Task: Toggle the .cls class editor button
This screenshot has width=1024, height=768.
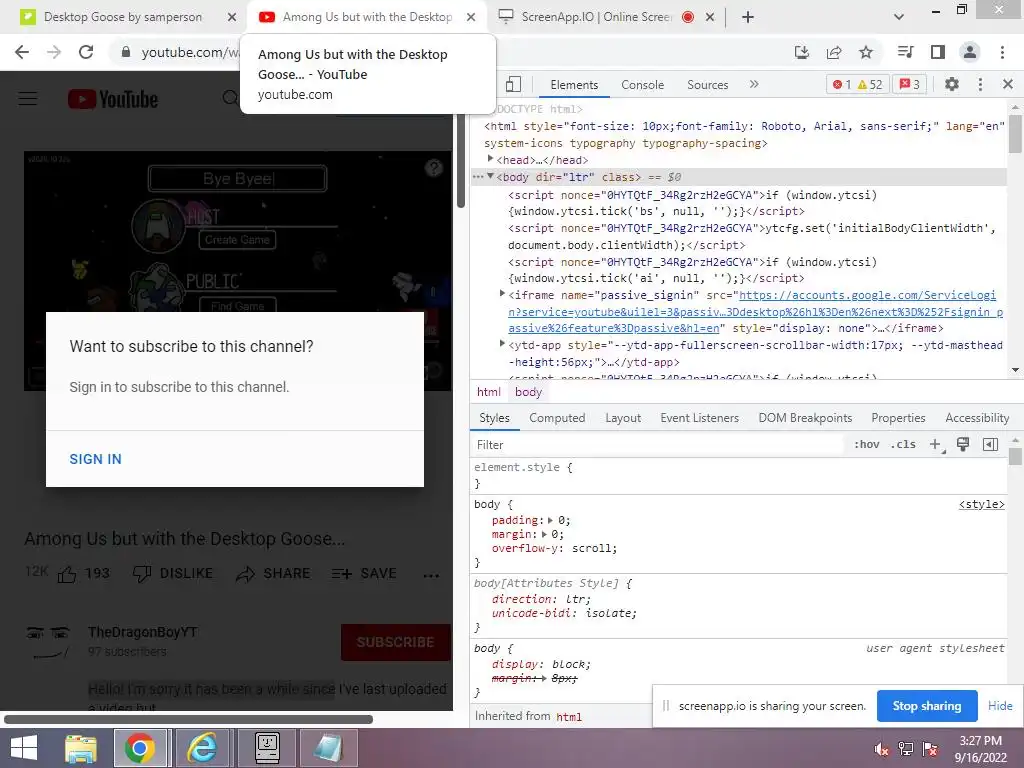Action: coord(904,445)
